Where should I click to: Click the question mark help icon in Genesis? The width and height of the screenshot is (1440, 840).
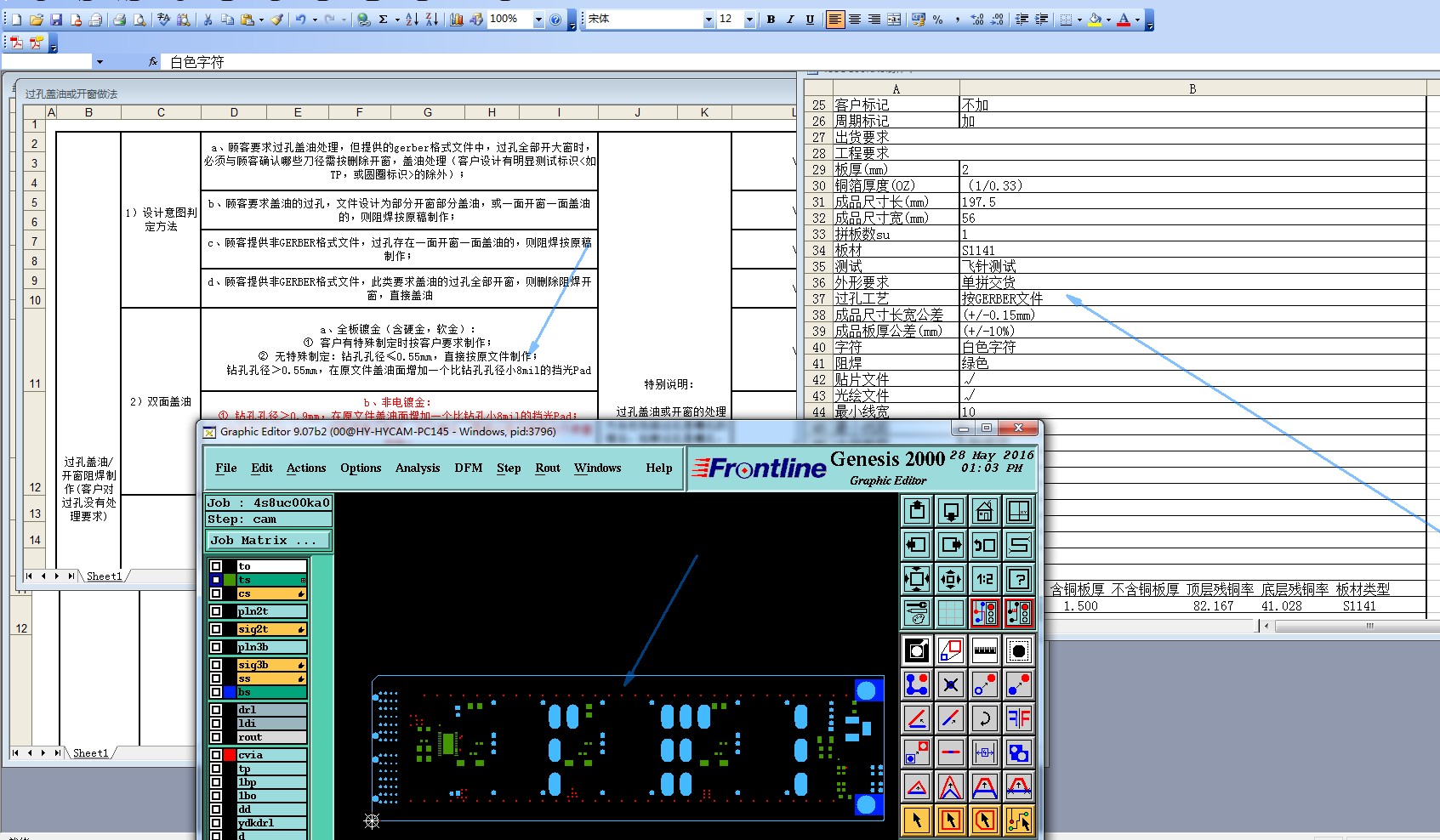[x=1019, y=579]
